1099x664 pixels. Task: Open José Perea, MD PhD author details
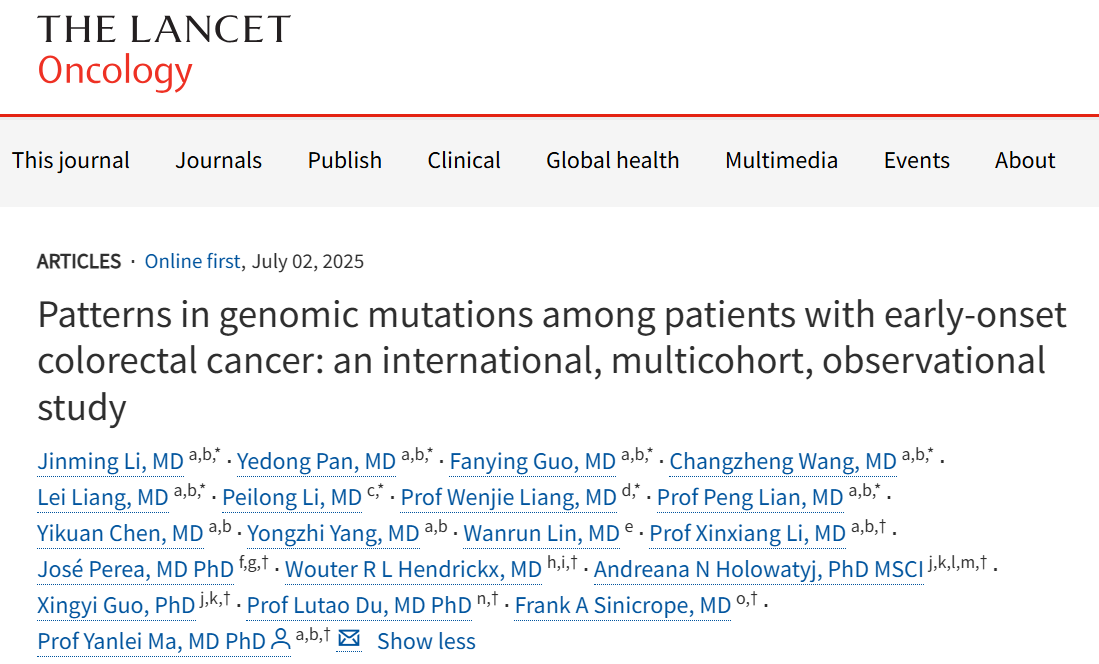[x=135, y=569]
